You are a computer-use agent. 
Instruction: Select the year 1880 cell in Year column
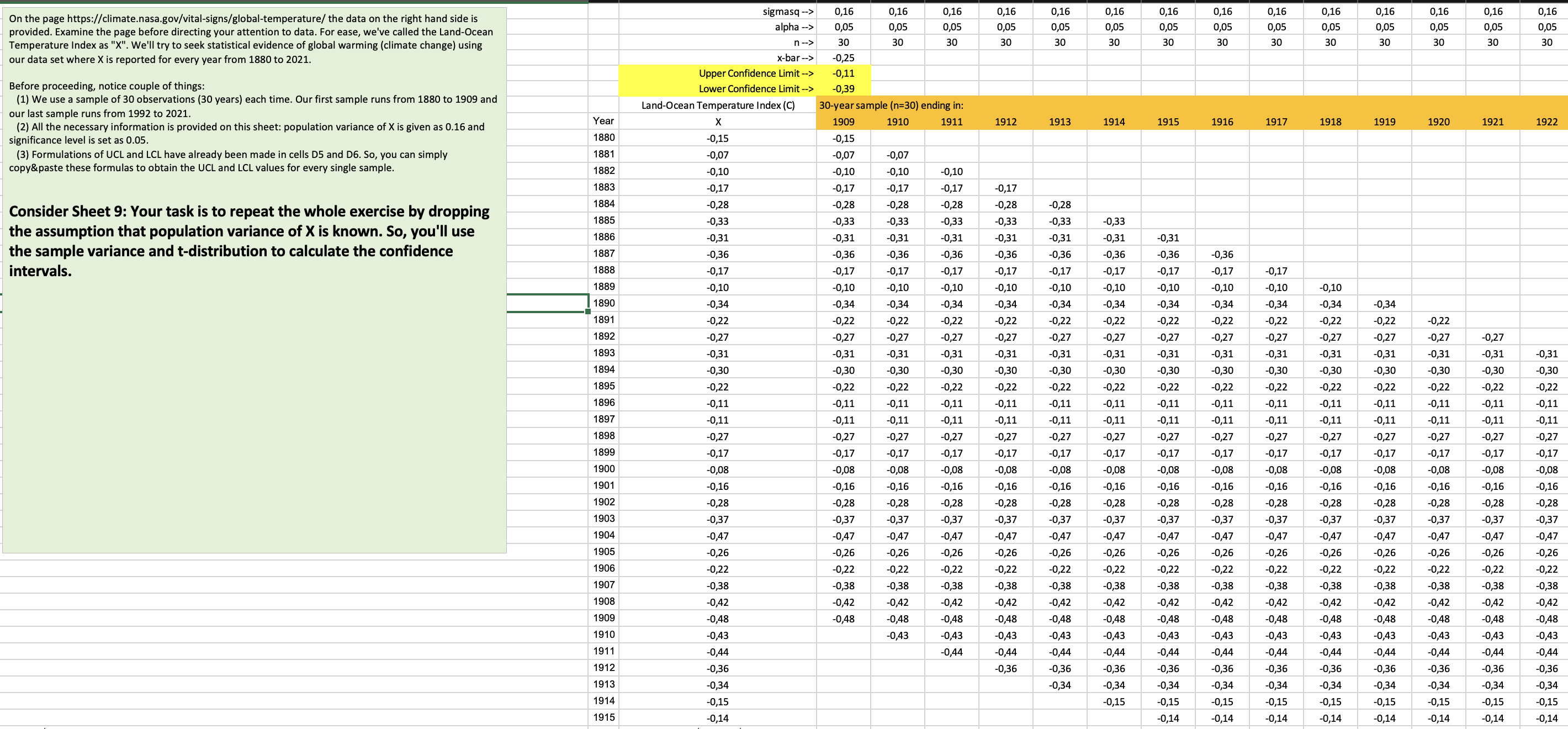(603, 138)
